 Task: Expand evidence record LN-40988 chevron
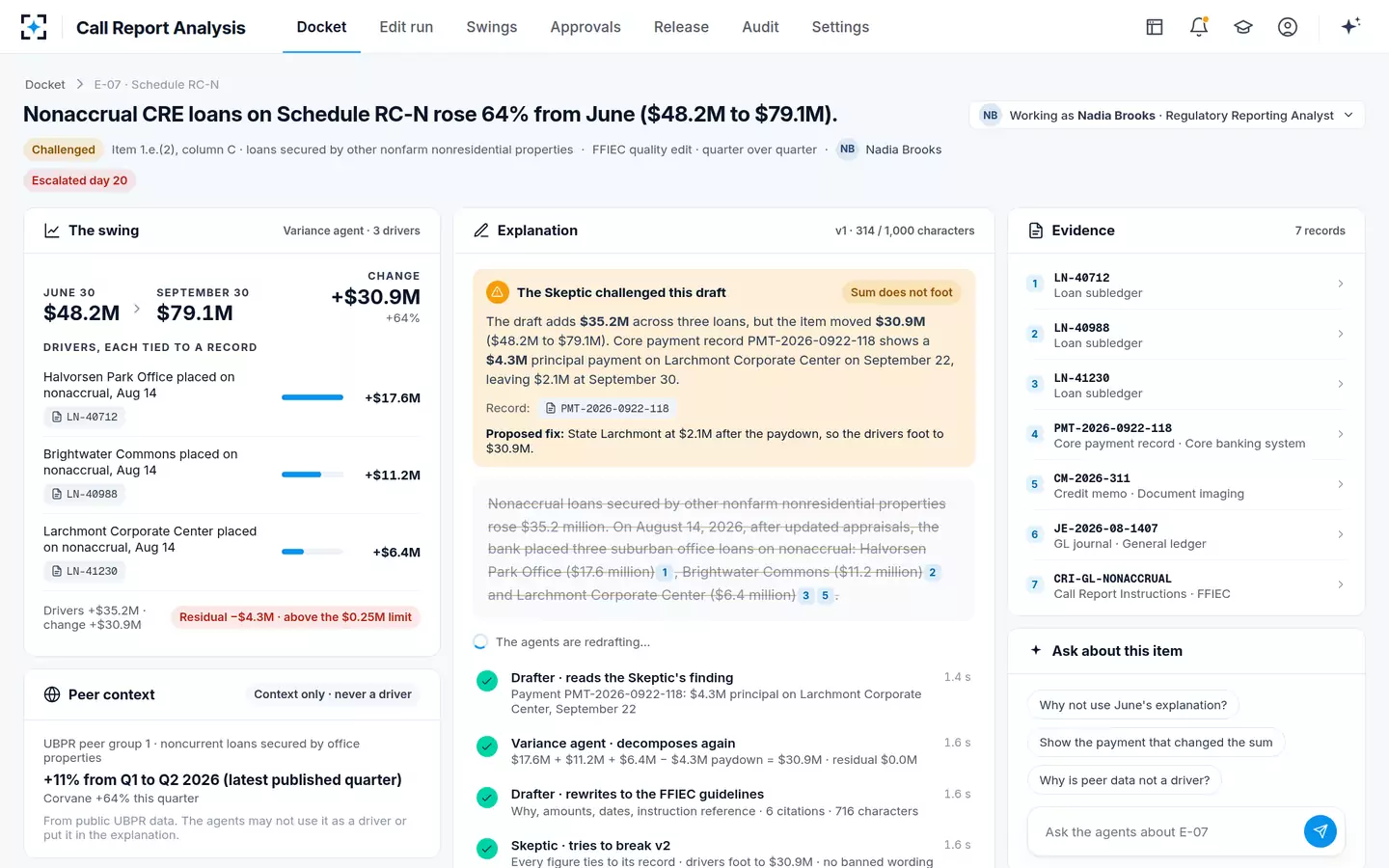(1341, 334)
